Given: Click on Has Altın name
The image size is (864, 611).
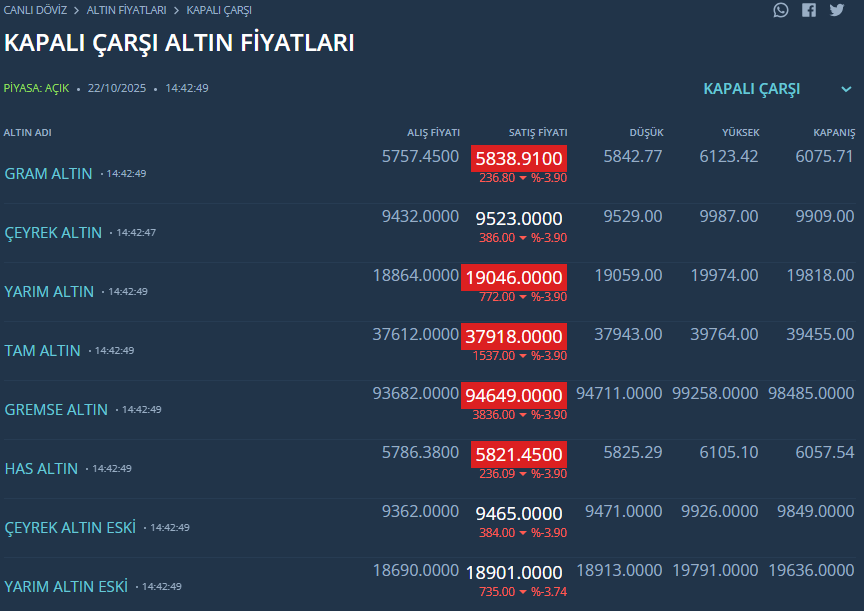Looking at the screenshot, I should tap(41, 469).
